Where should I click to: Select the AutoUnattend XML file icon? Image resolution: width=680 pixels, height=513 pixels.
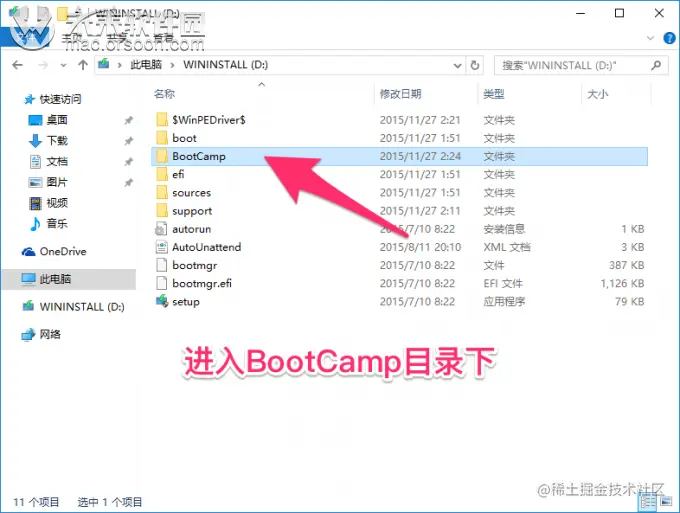tap(161, 247)
